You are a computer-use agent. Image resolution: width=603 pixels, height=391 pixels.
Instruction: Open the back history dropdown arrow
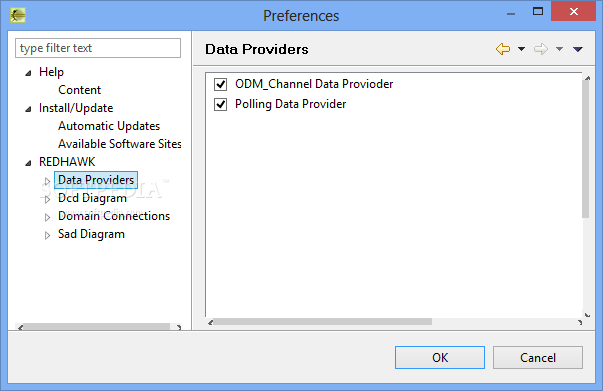pyautogui.click(x=521, y=49)
